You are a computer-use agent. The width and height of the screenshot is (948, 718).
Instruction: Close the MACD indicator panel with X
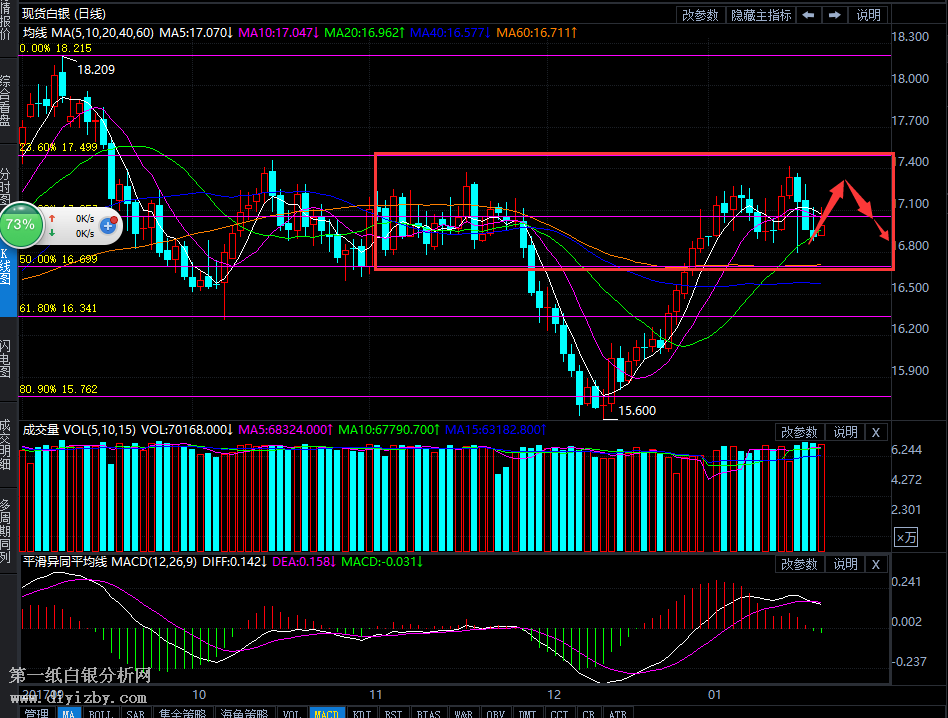[x=875, y=565]
